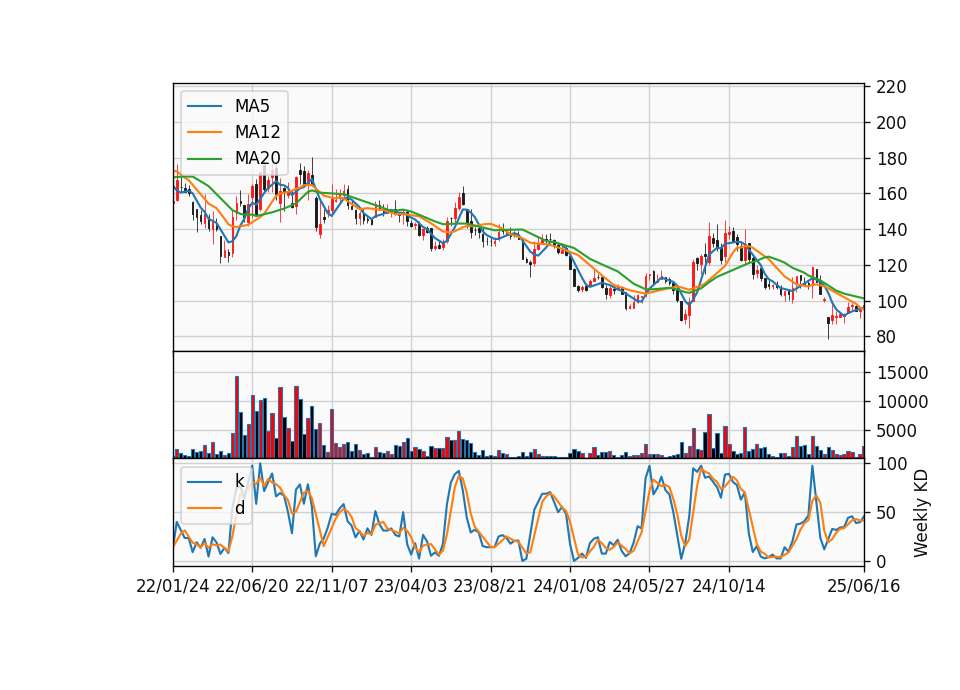Click the 25/06/16 date label
This screenshot has height=690, width=960.
(864, 586)
